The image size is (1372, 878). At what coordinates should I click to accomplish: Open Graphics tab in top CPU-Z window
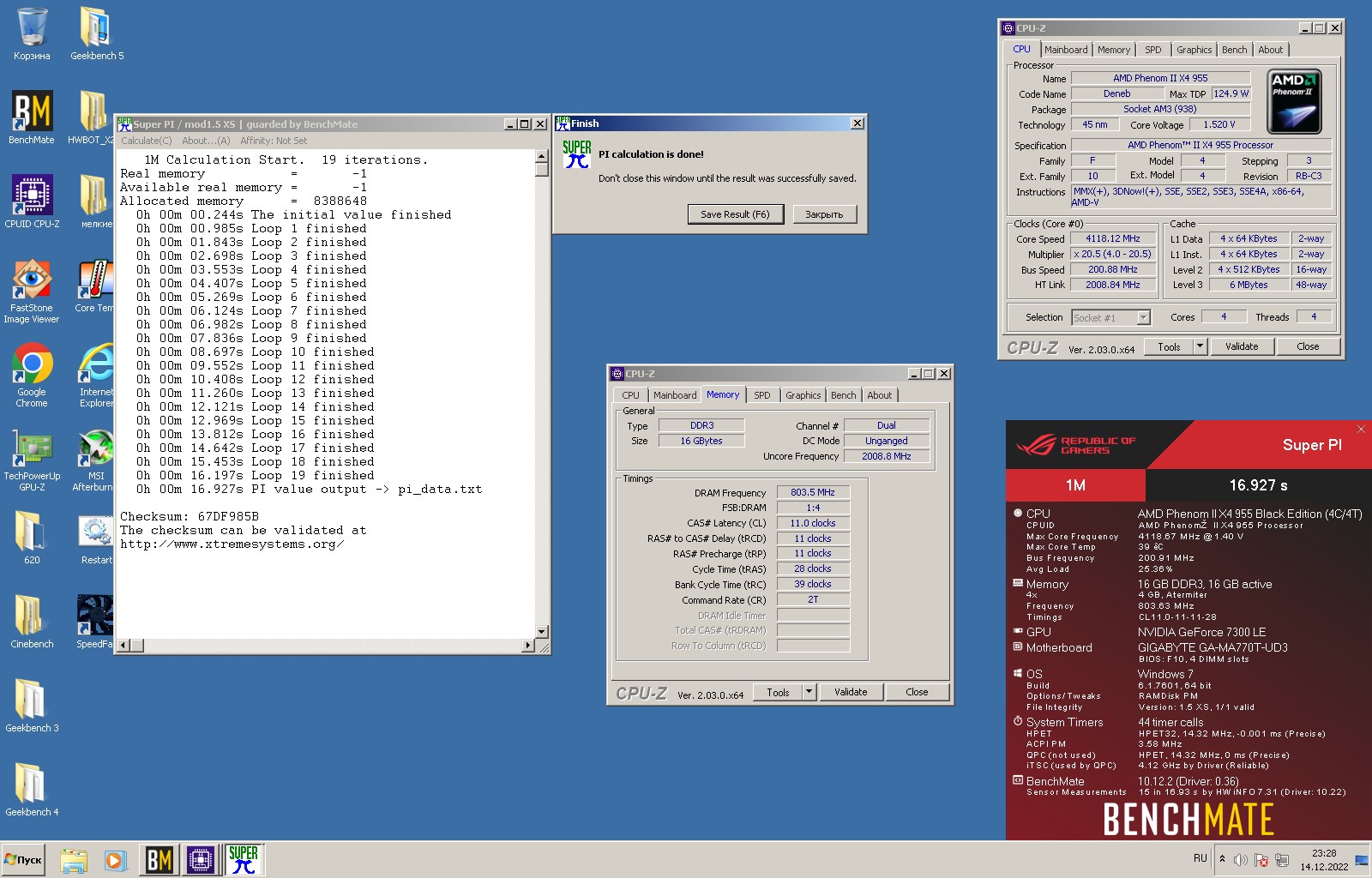(1194, 50)
